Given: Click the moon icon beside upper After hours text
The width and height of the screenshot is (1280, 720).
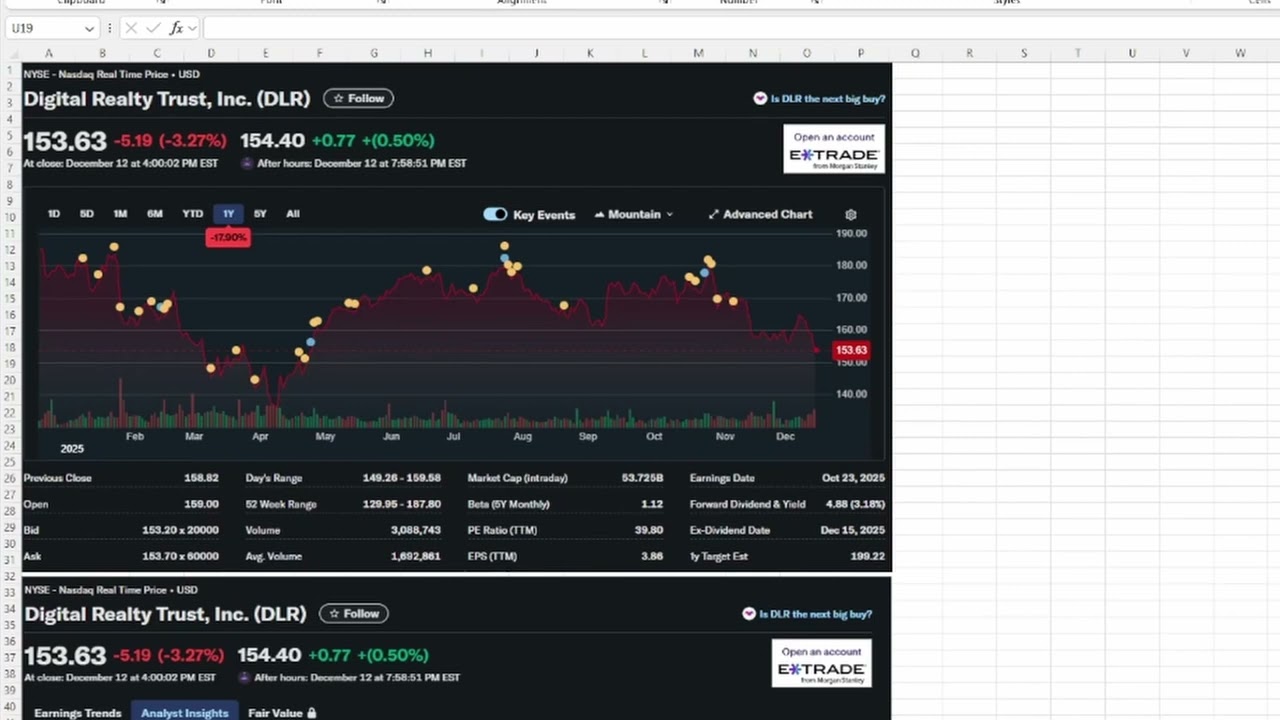Looking at the screenshot, I should [x=247, y=163].
